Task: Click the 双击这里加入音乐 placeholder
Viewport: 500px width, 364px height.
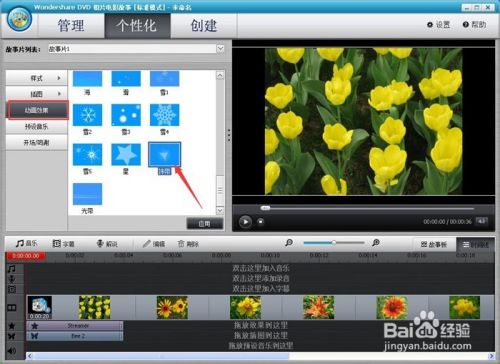Action: [261, 268]
